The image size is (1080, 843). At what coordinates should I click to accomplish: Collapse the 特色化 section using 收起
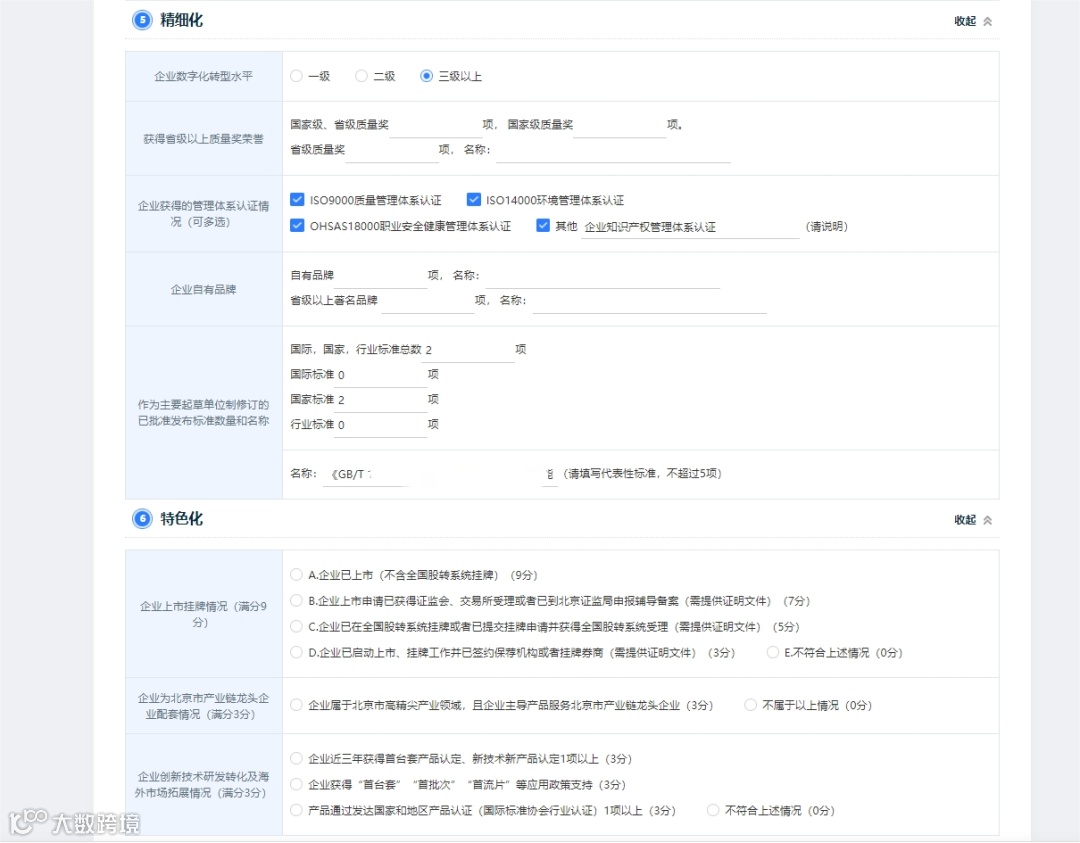click(973, 520)
